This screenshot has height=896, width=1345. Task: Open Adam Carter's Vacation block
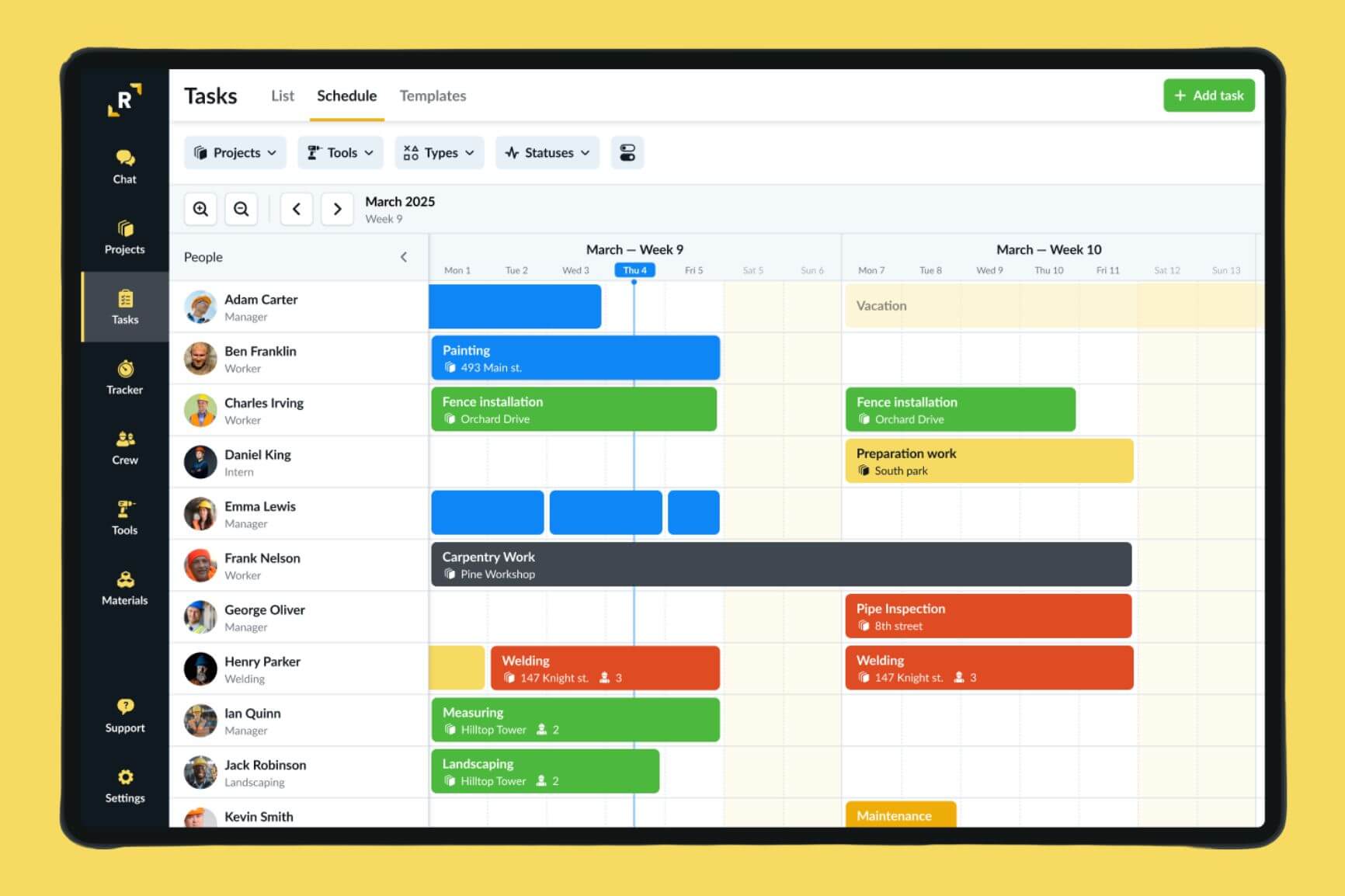(x=1054, y=306)
